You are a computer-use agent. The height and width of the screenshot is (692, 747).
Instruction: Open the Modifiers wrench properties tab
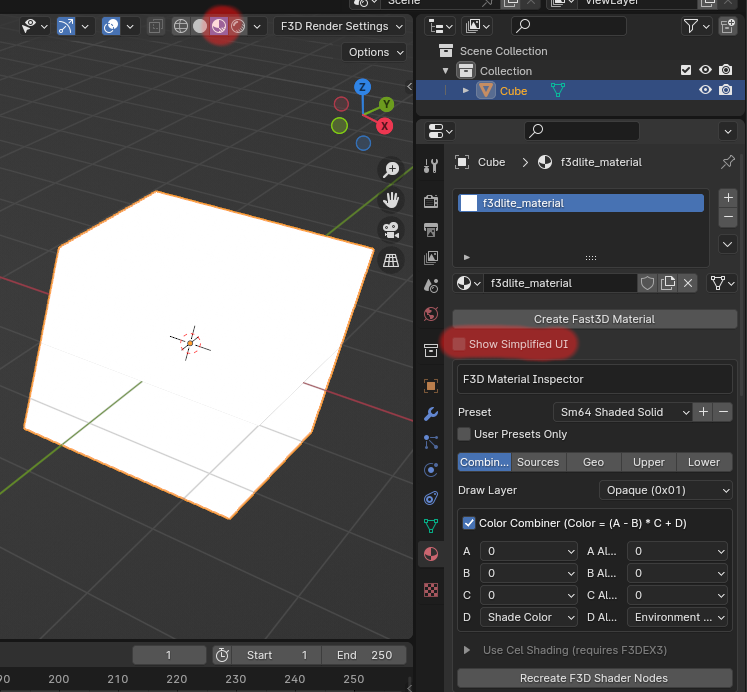tap(431, 414)
